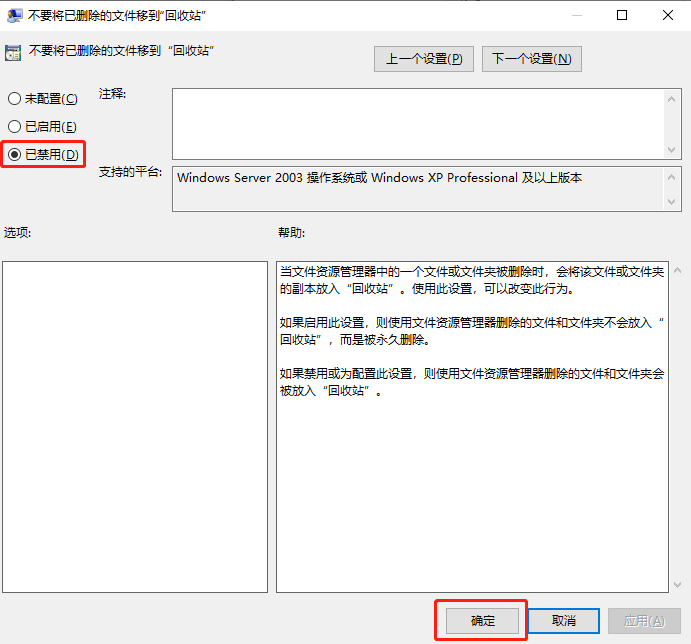Click the comment box up scroll arrow

pyautogui.click(x=671, y=99)
